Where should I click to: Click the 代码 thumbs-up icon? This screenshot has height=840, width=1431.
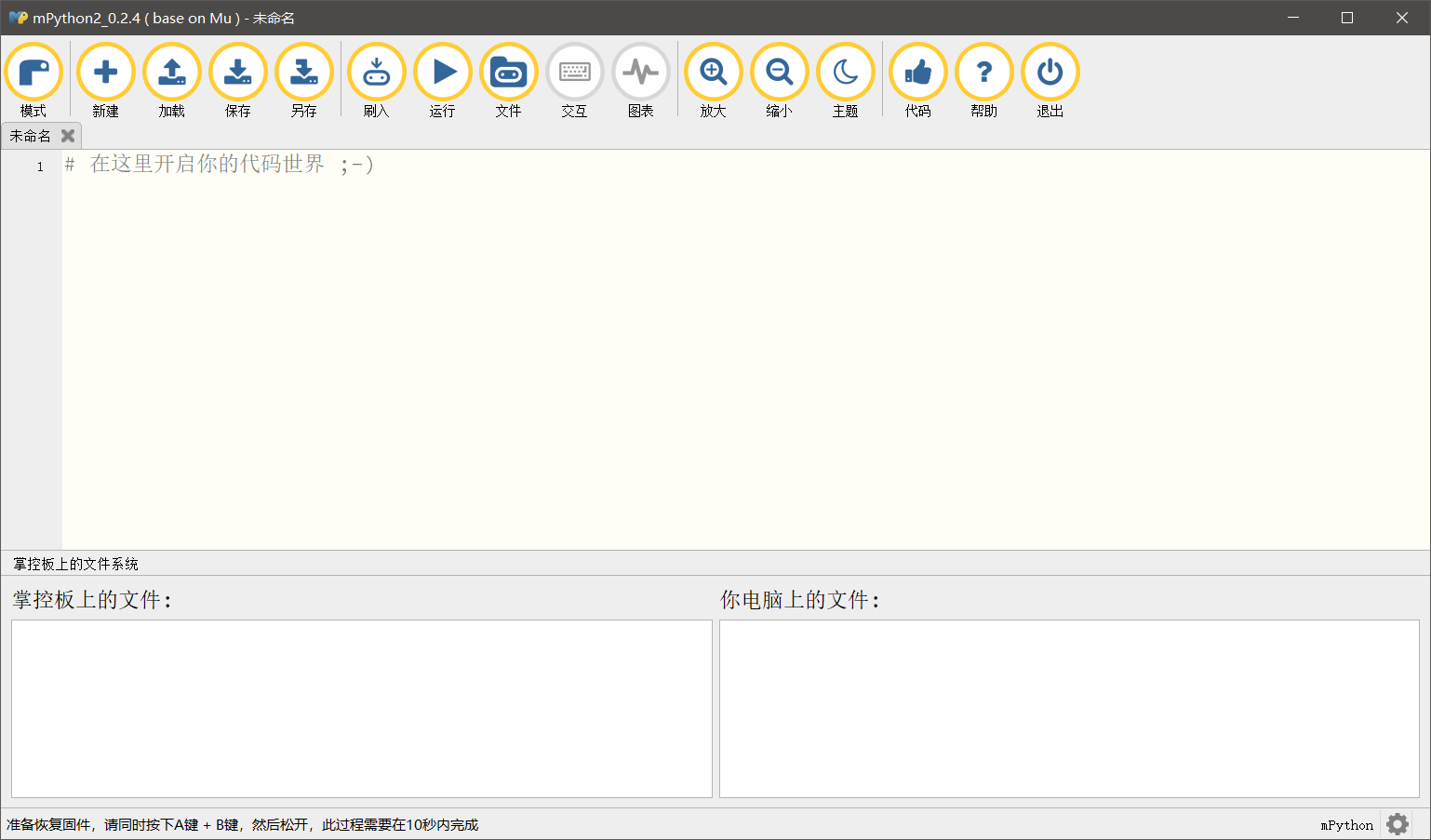click(917, 81)
